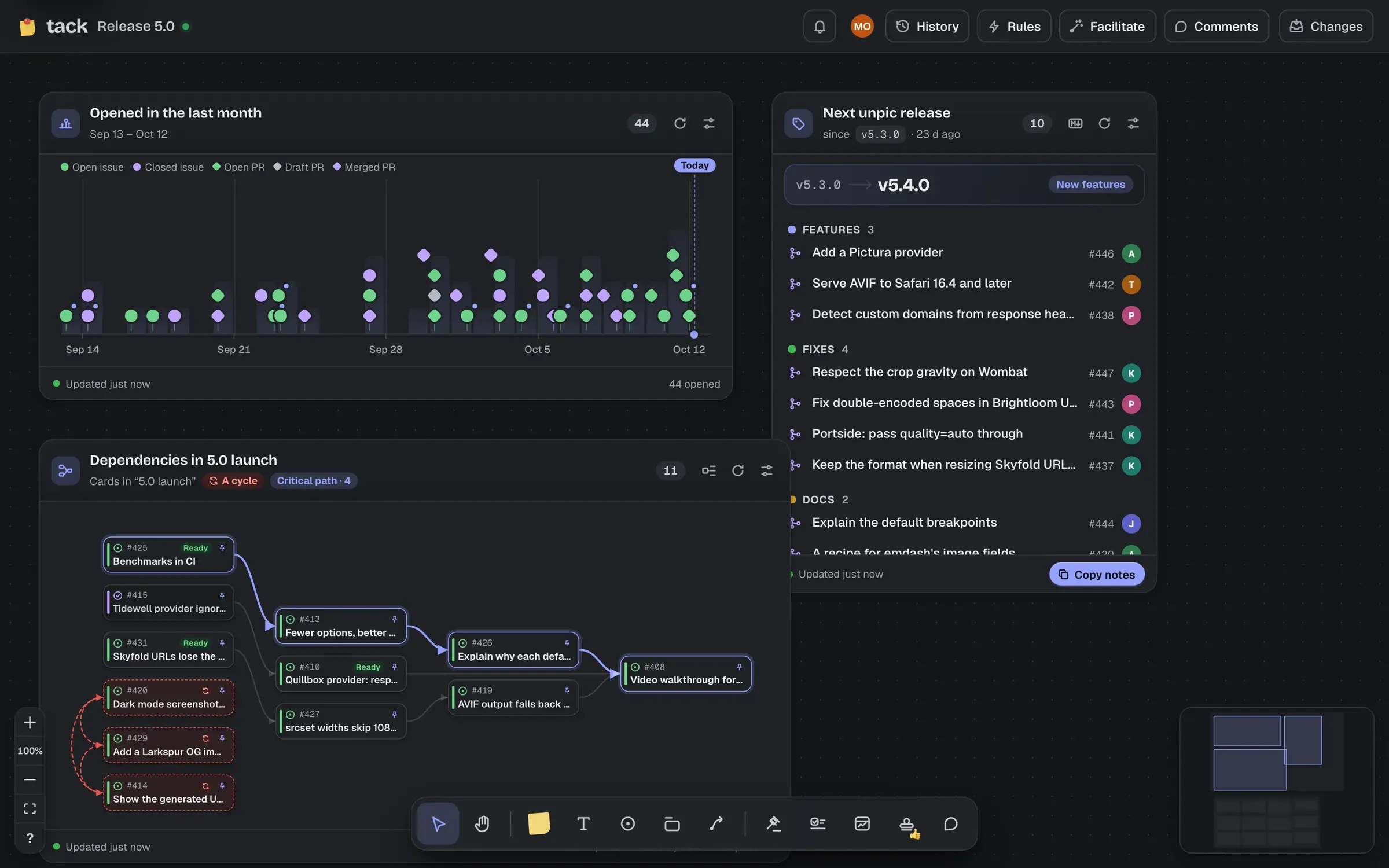Screen dimensions: 1389x868
Task: Choose the text tool
Action: [583, 823]
